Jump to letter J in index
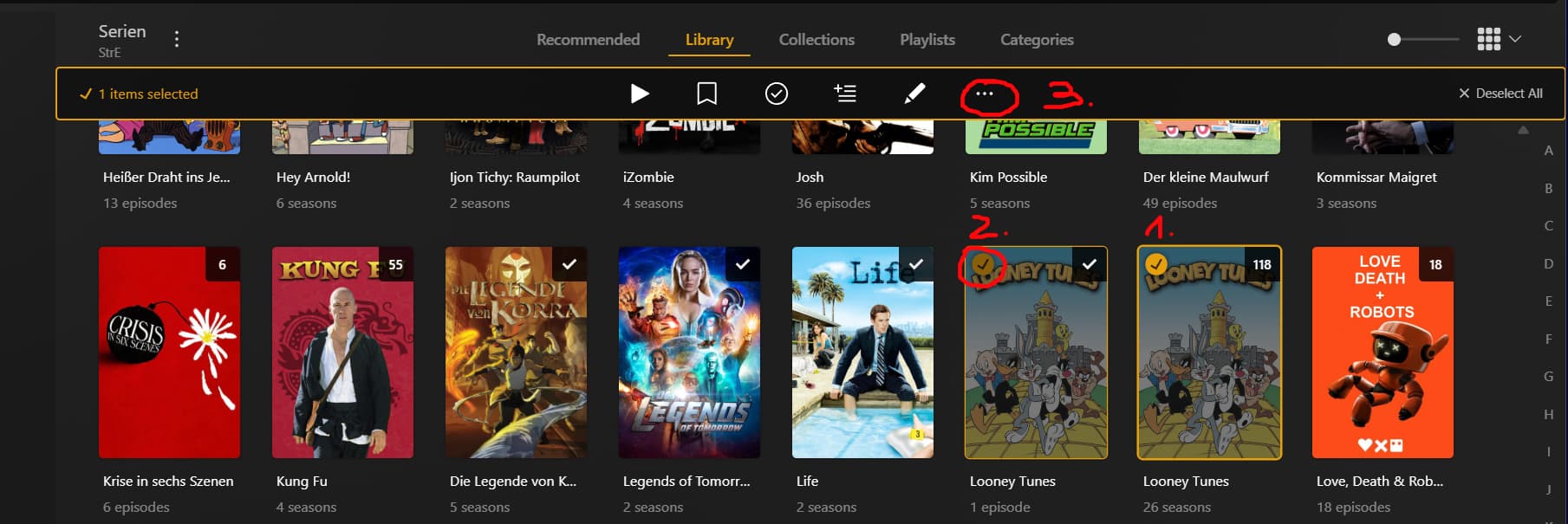Image resolution: width=1568 pixels, height=524 pixels. [x=1548, y=489]
